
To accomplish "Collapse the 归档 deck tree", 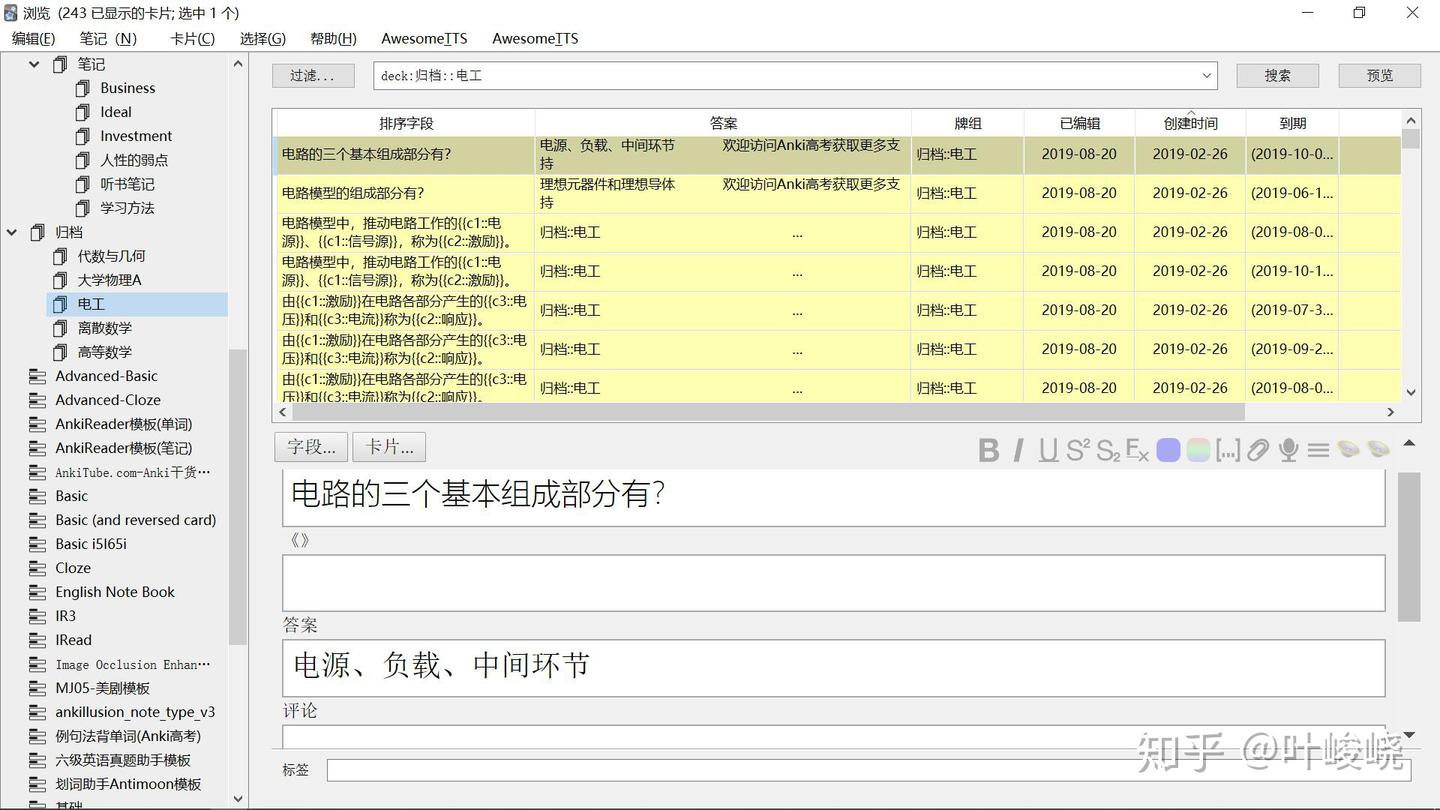I will tap(12, 232).
